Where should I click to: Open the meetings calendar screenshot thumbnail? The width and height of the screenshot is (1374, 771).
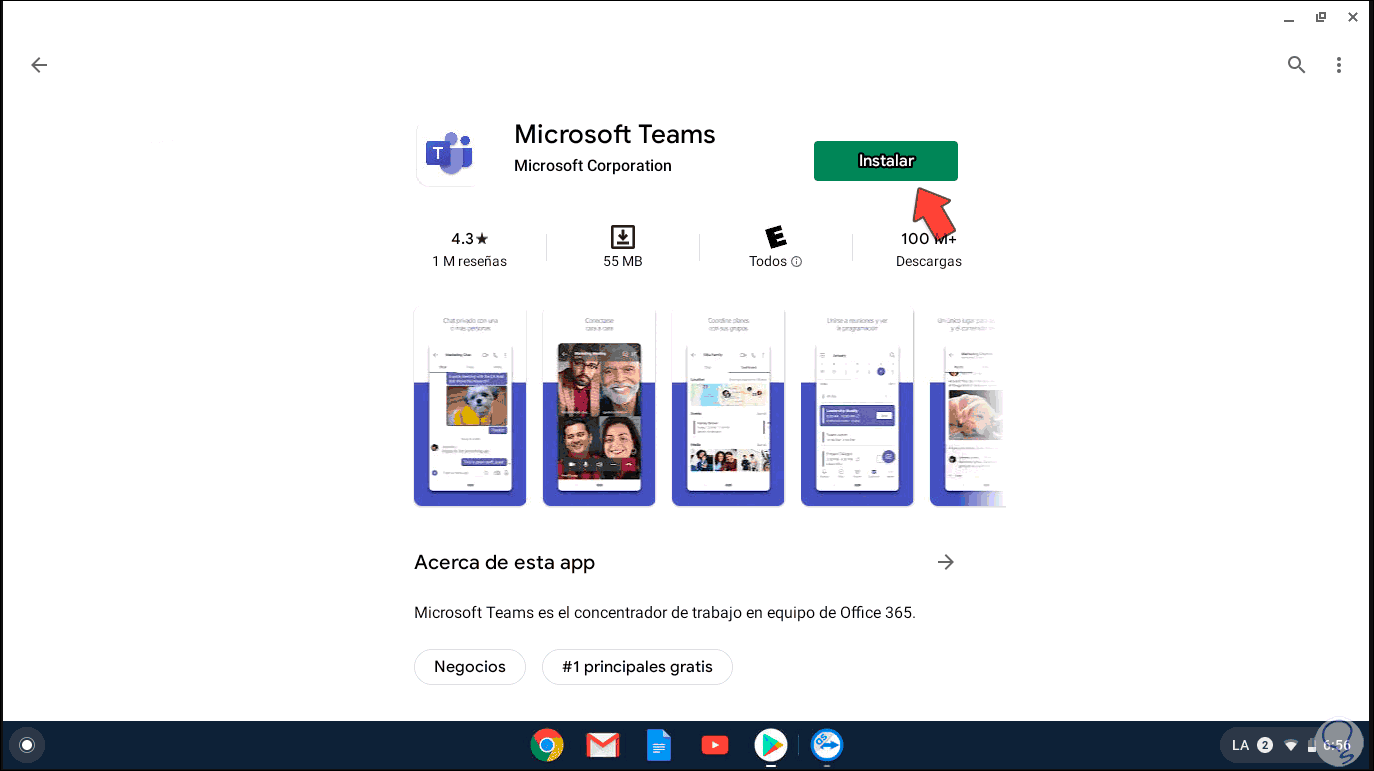click(857, 408)
